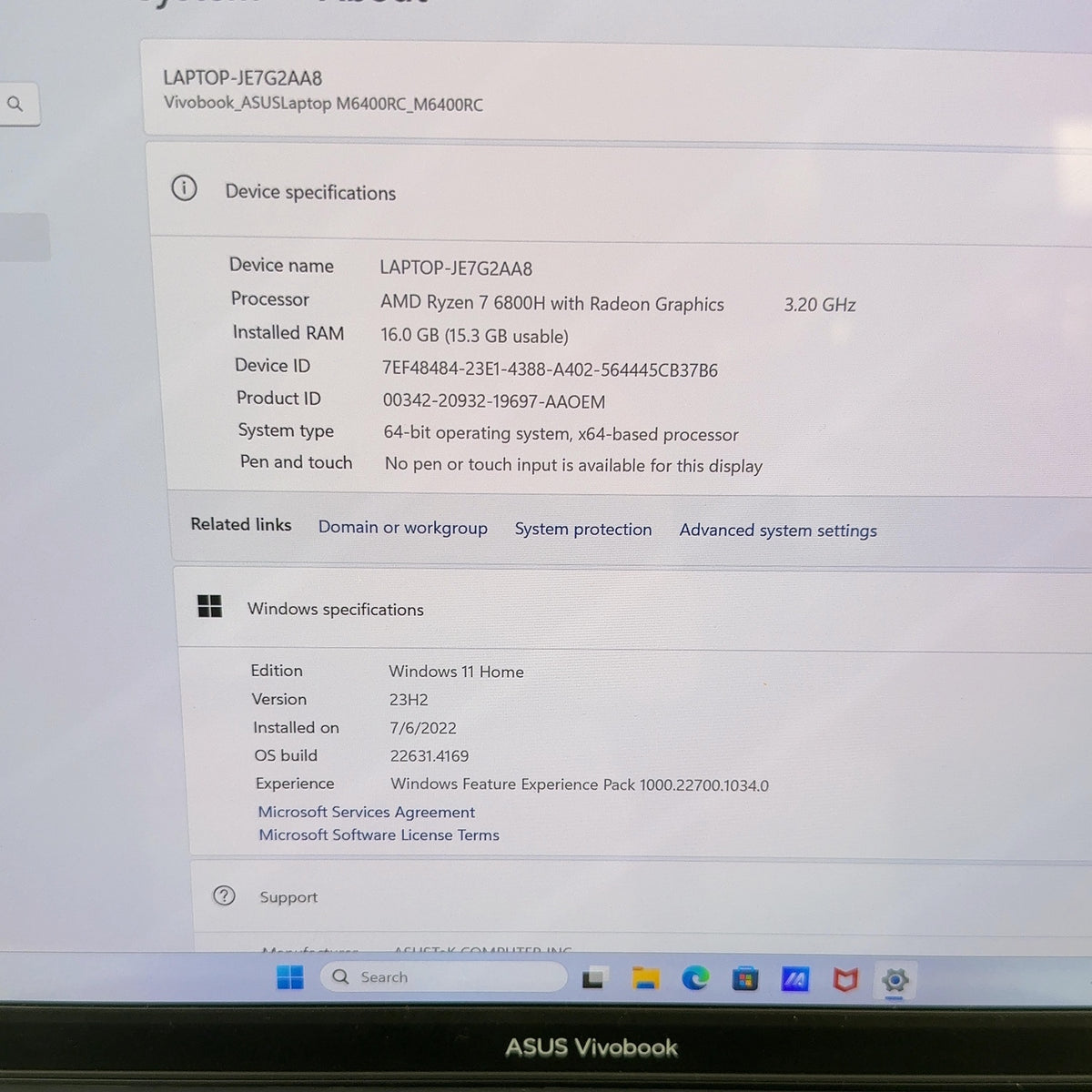This screenshot has width=1092, height=1092.
Task: Launch File Explorer from the taskbar
Action: point(645,979)
